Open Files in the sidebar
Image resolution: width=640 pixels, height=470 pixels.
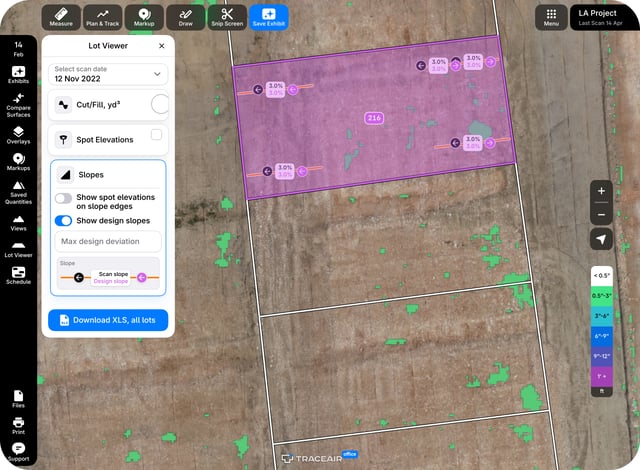click(x=18, y=399)
